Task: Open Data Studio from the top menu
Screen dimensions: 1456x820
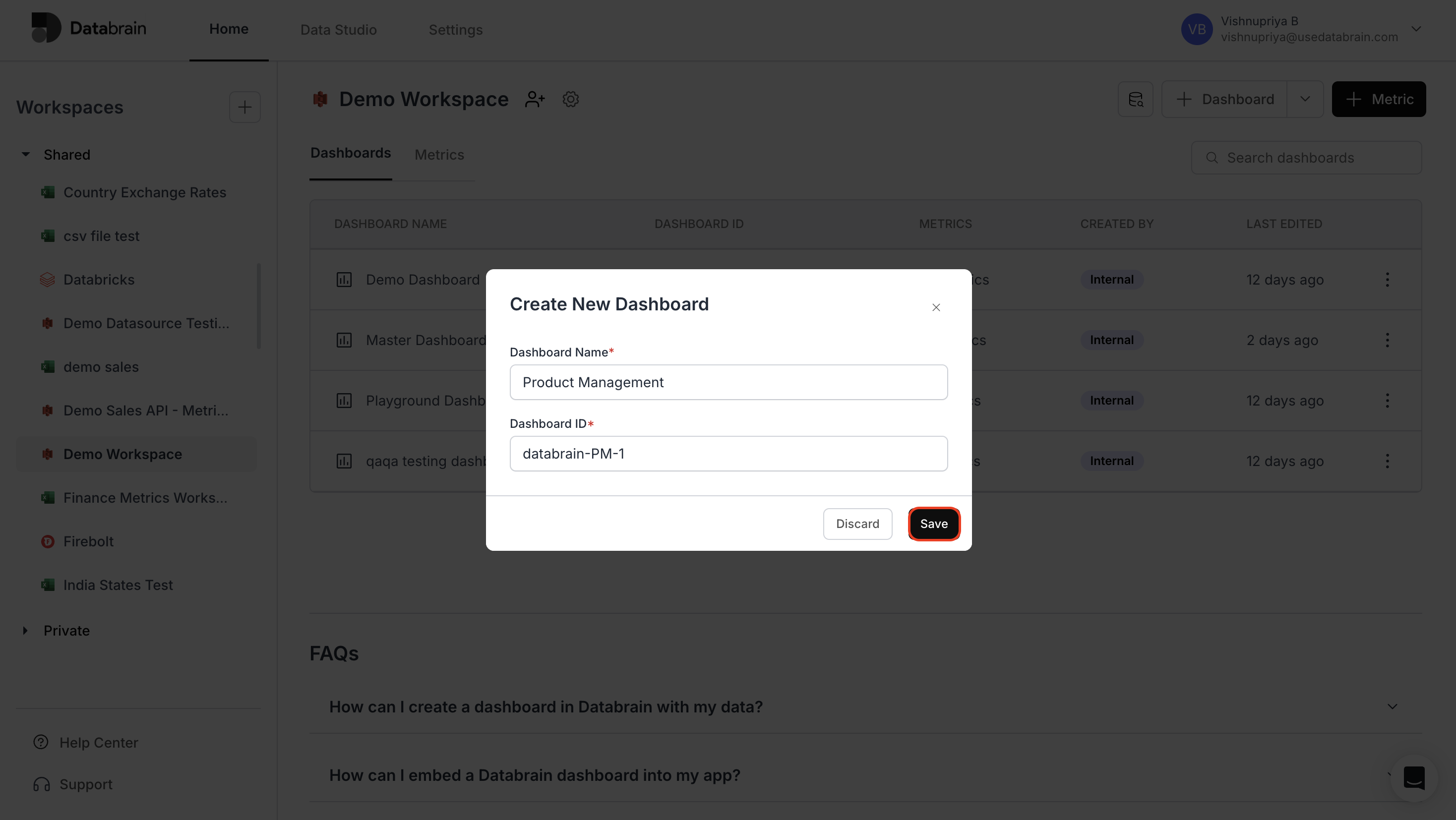Action: click(338, 29)
